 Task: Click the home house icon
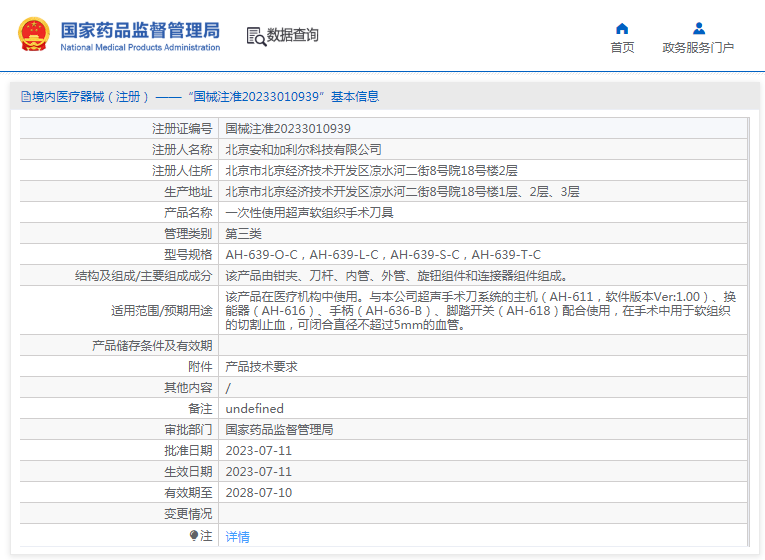pyautogui.click(x=622, y=29)
